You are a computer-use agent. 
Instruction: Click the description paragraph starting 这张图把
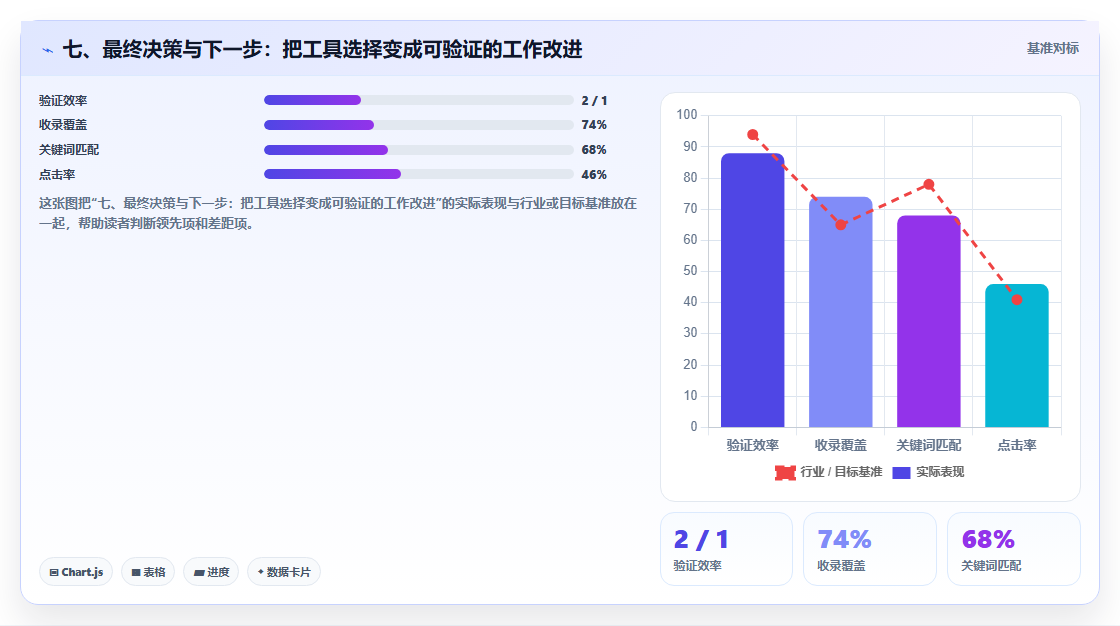[x=337, y=213]
